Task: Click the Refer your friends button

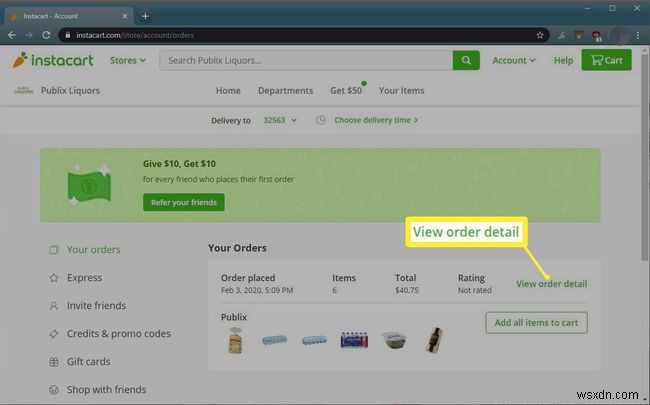Action: (184, 202)
